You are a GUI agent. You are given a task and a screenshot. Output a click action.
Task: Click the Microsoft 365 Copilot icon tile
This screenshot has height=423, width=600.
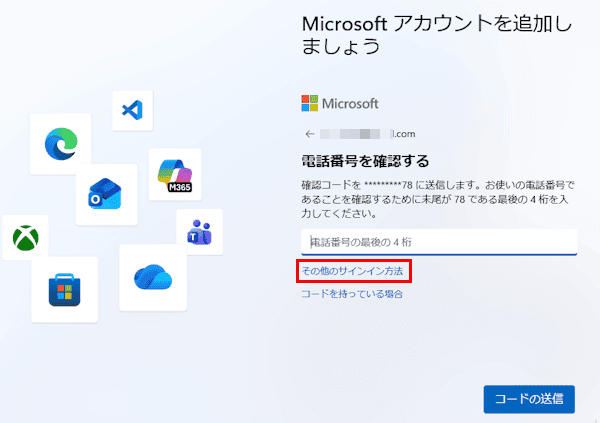pos(175,175)
